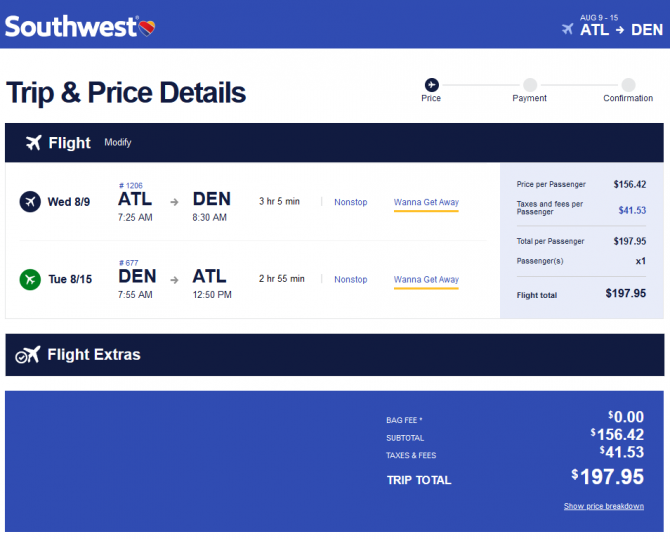670x539 pixels.
Task: Select the Confirmation step circle
Action: click(628, 85)
